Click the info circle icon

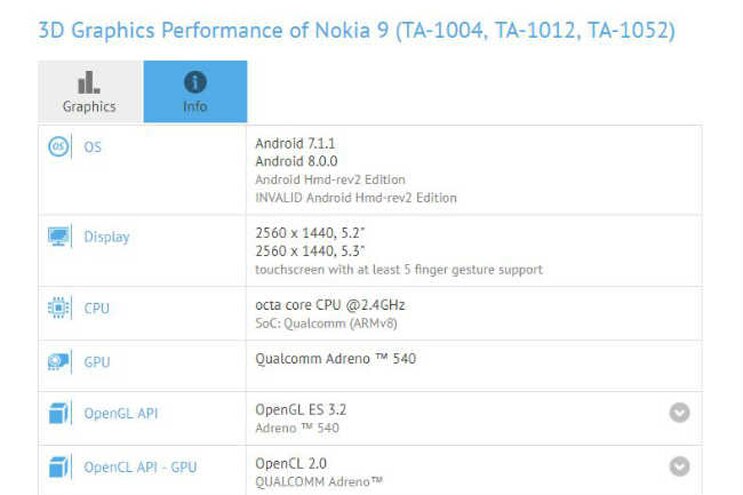click(195, 82)
